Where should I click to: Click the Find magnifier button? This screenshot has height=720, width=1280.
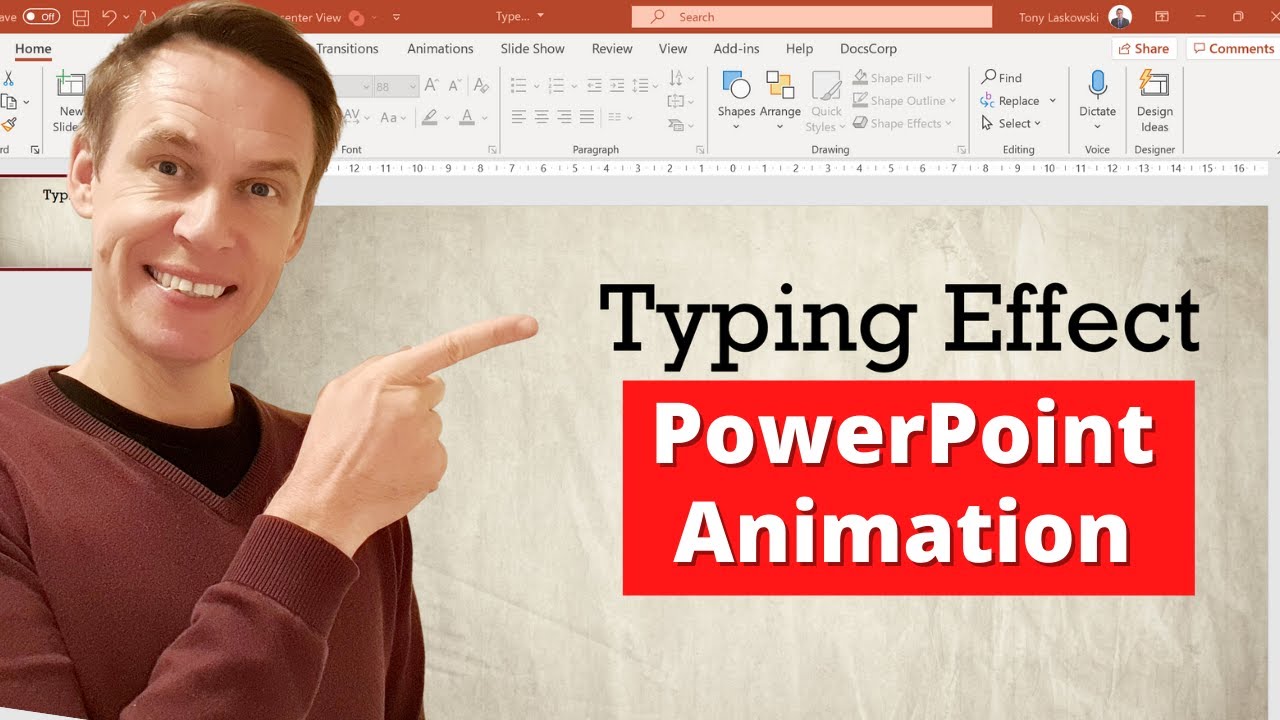(1001, 78)
